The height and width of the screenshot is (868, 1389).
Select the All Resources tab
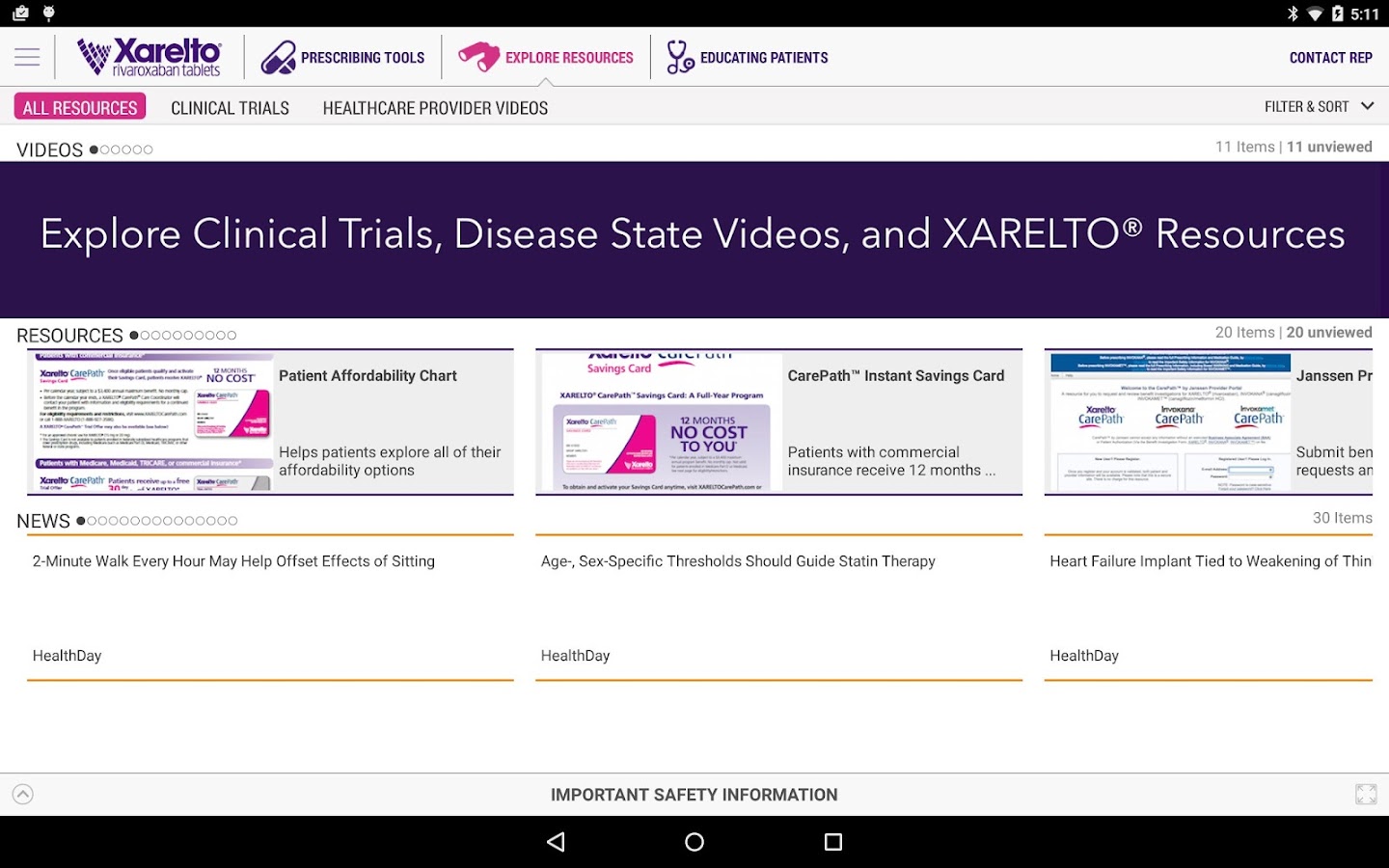coord(80,107)
